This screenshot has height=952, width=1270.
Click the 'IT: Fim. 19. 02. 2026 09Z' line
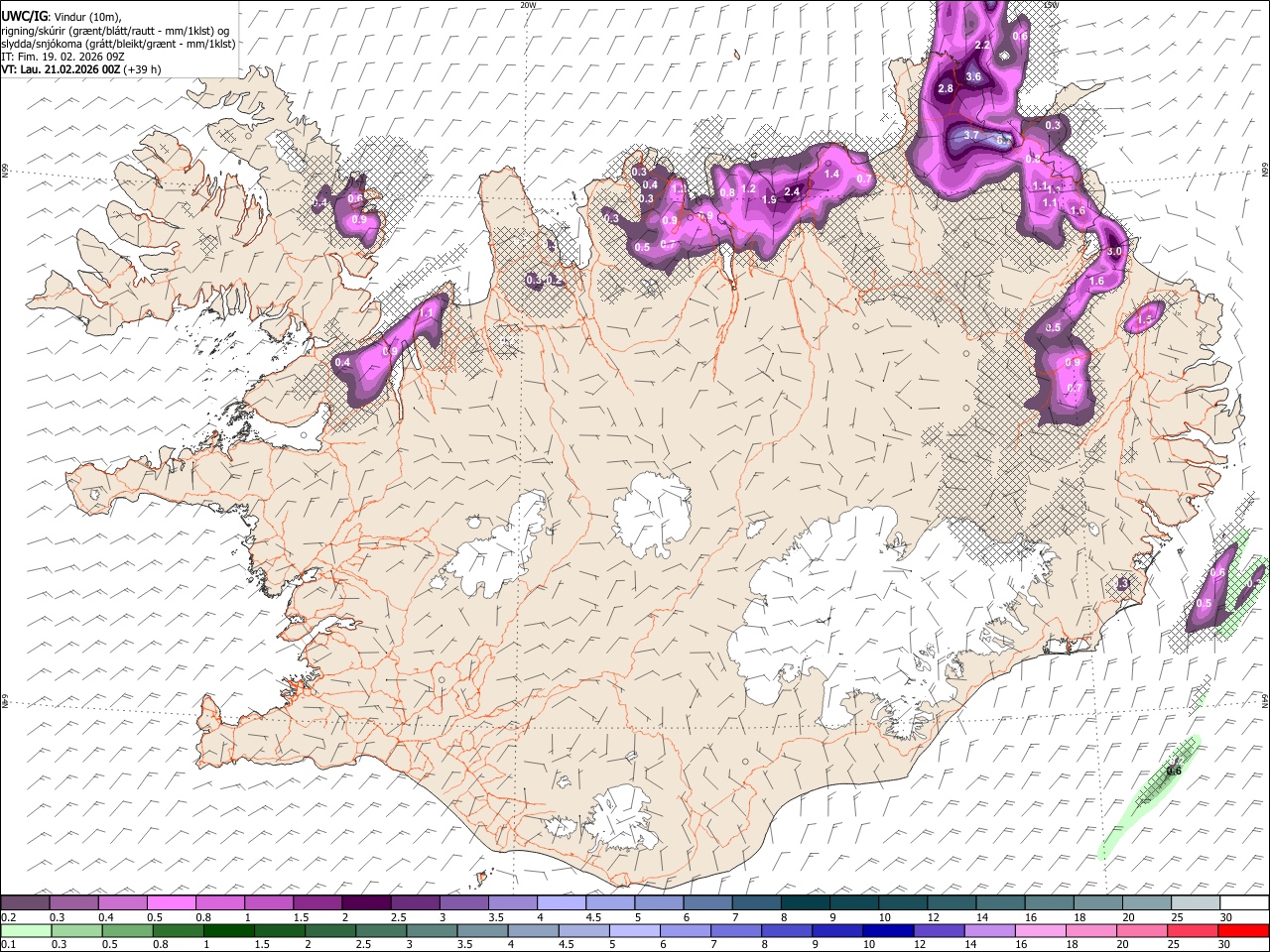click(x=63, y=57)
